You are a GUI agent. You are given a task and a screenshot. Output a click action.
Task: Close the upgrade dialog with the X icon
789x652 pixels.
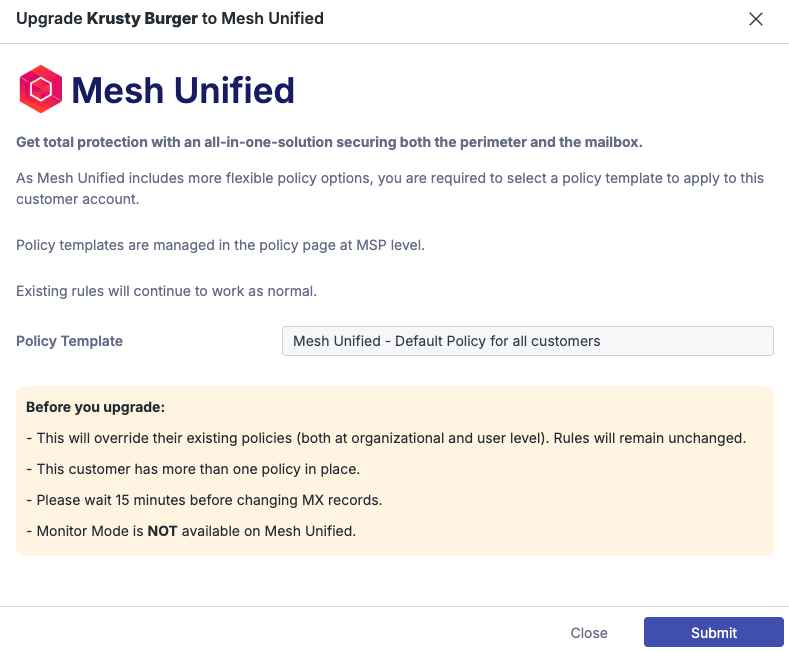(x=756, y=19)
